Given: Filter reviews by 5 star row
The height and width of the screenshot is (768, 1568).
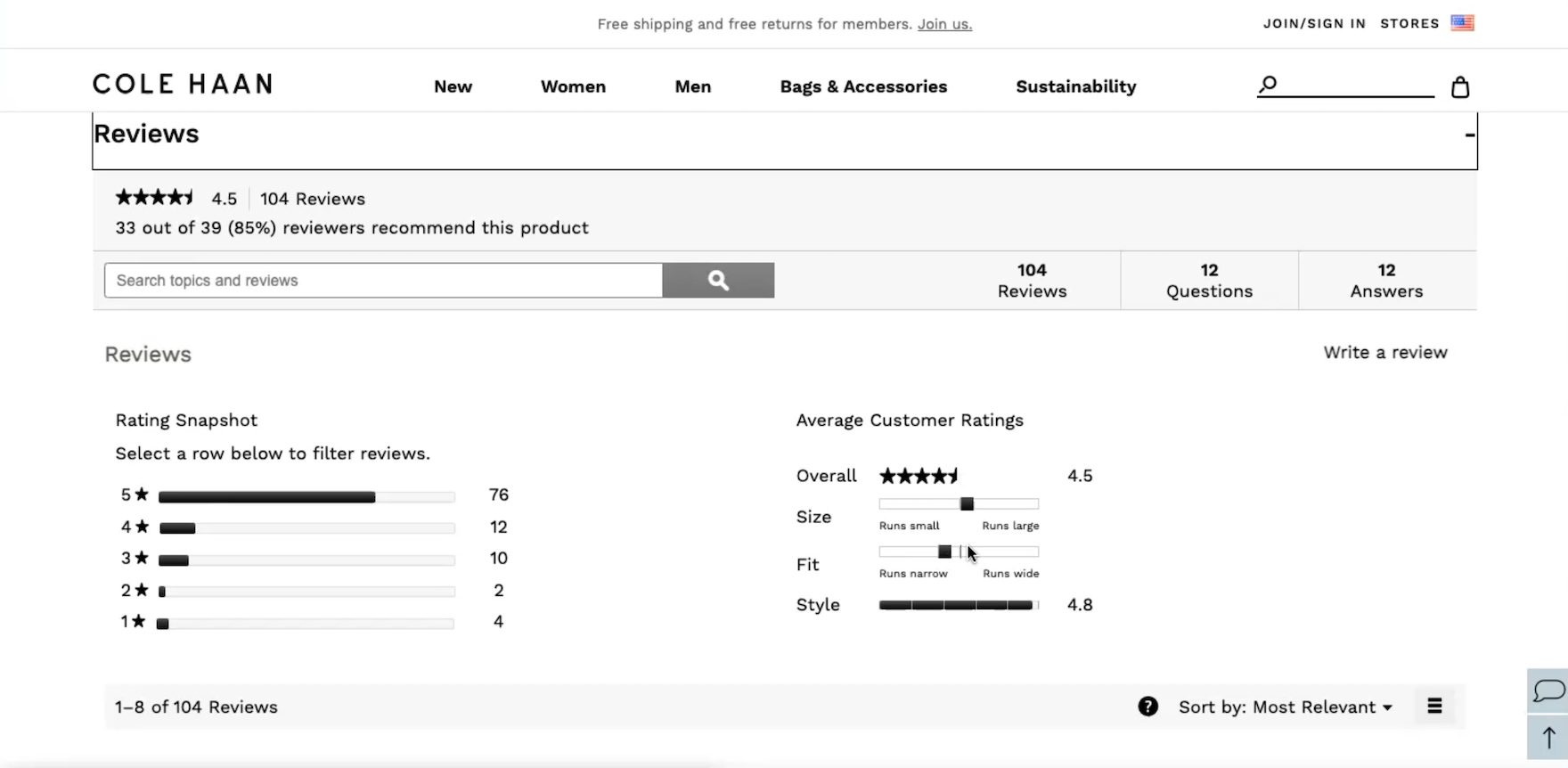Looking at the screenshot, I should tap(306, 495).
